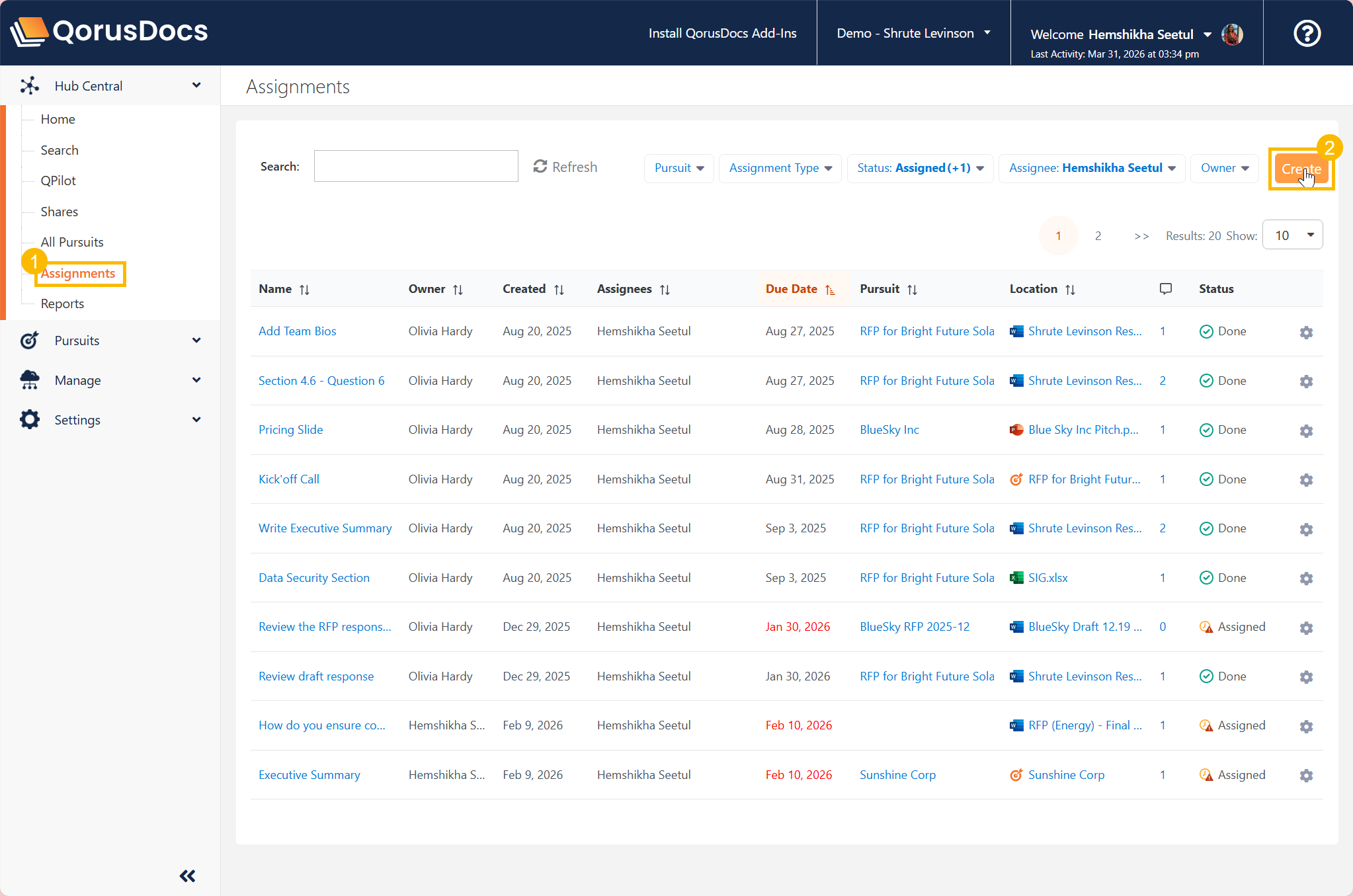Click the gear icon for Executive Summary row
Screen dimensions: 1353x896
tap(1305, 775)
